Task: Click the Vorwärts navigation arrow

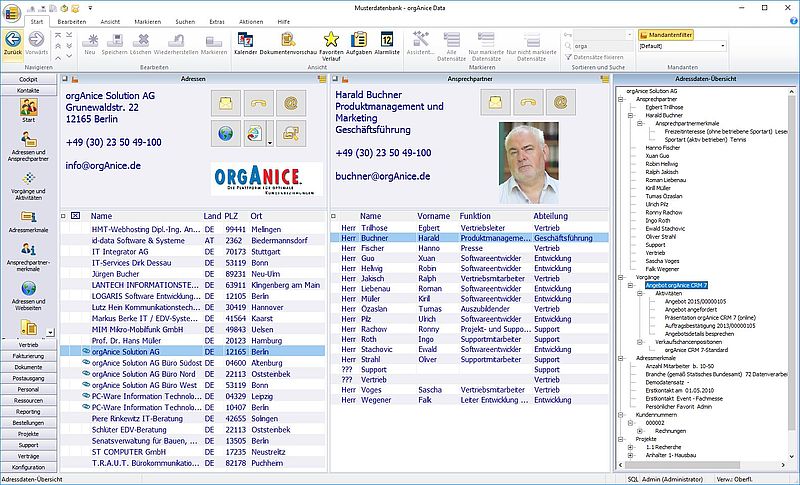Action: pos(36,43)
